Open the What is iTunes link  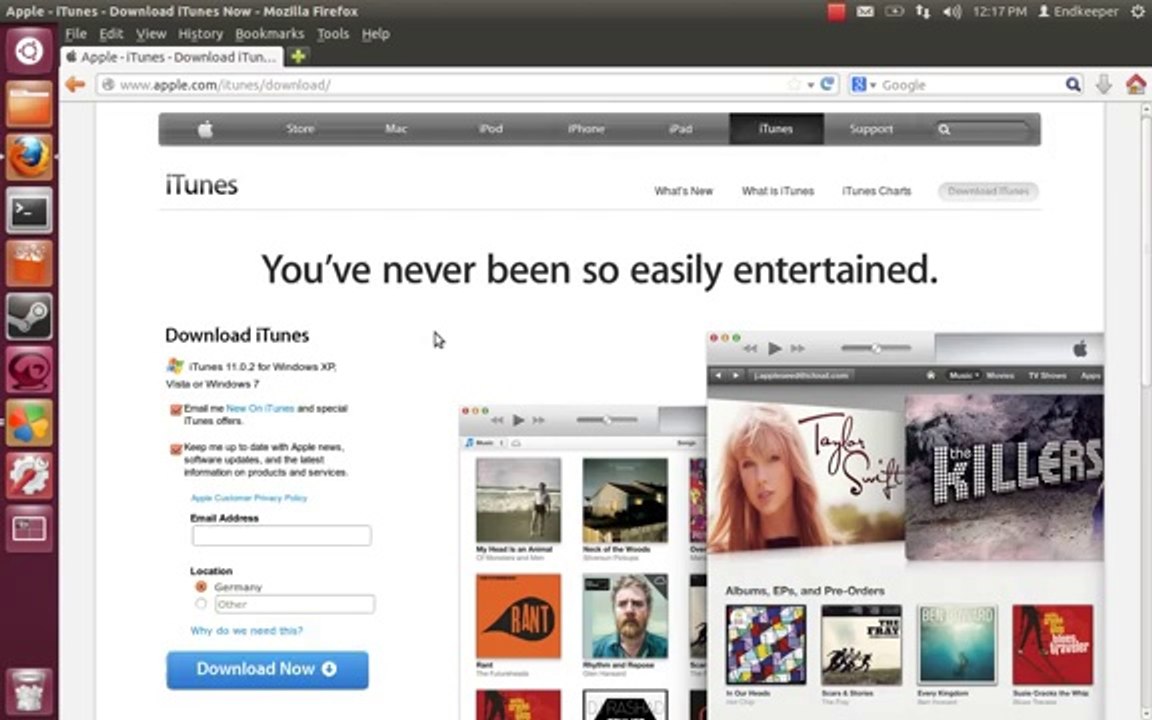[778, 191]
